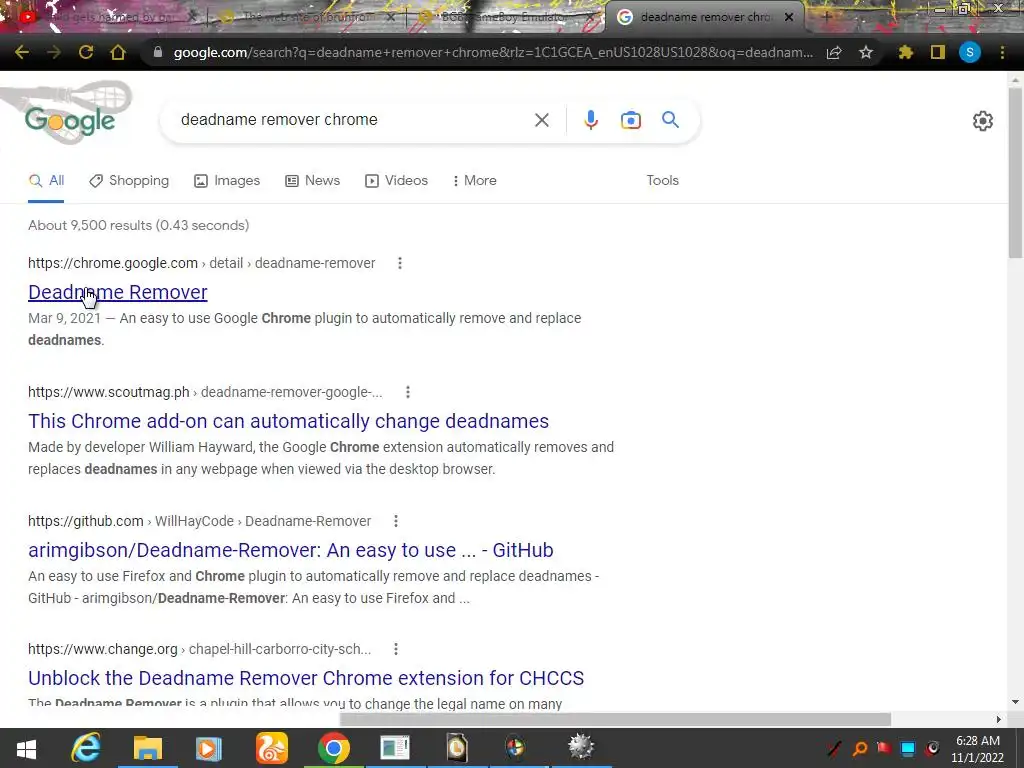Click the site lock icon in address bar
This screenshot has height=768, width=1024.
pos(157,52)
